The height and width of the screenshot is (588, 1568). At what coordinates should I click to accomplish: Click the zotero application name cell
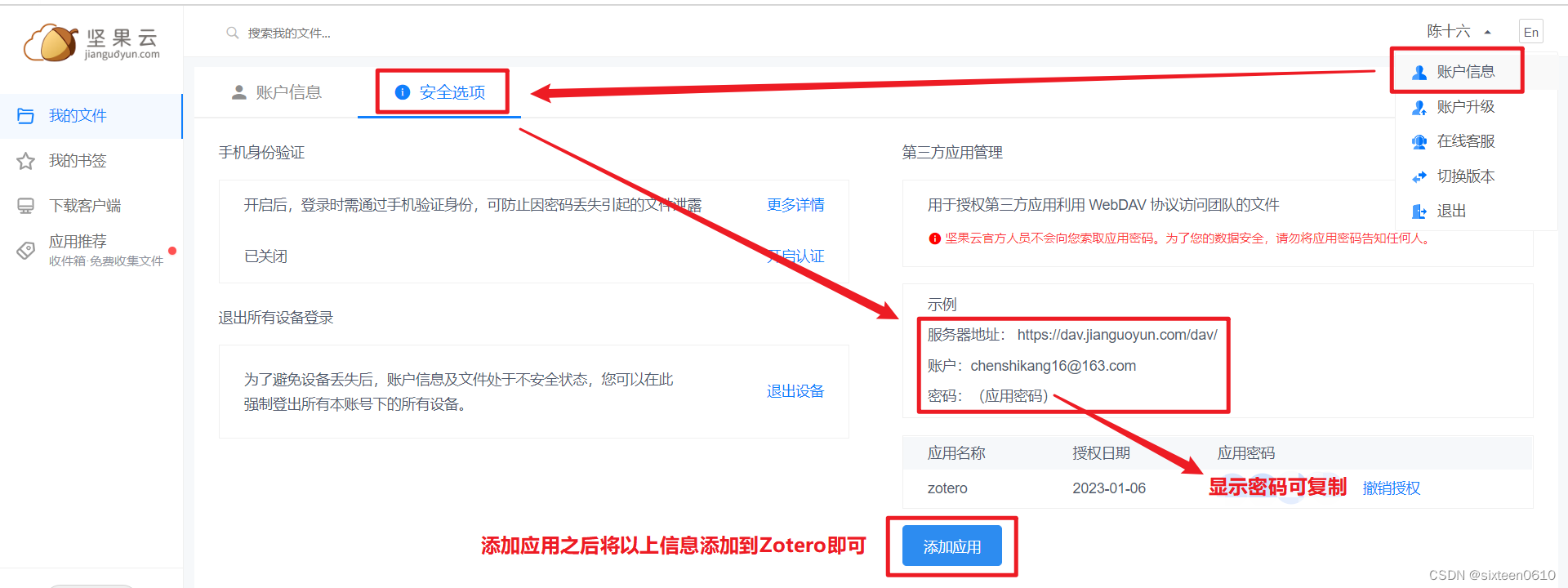click(947, 488)
